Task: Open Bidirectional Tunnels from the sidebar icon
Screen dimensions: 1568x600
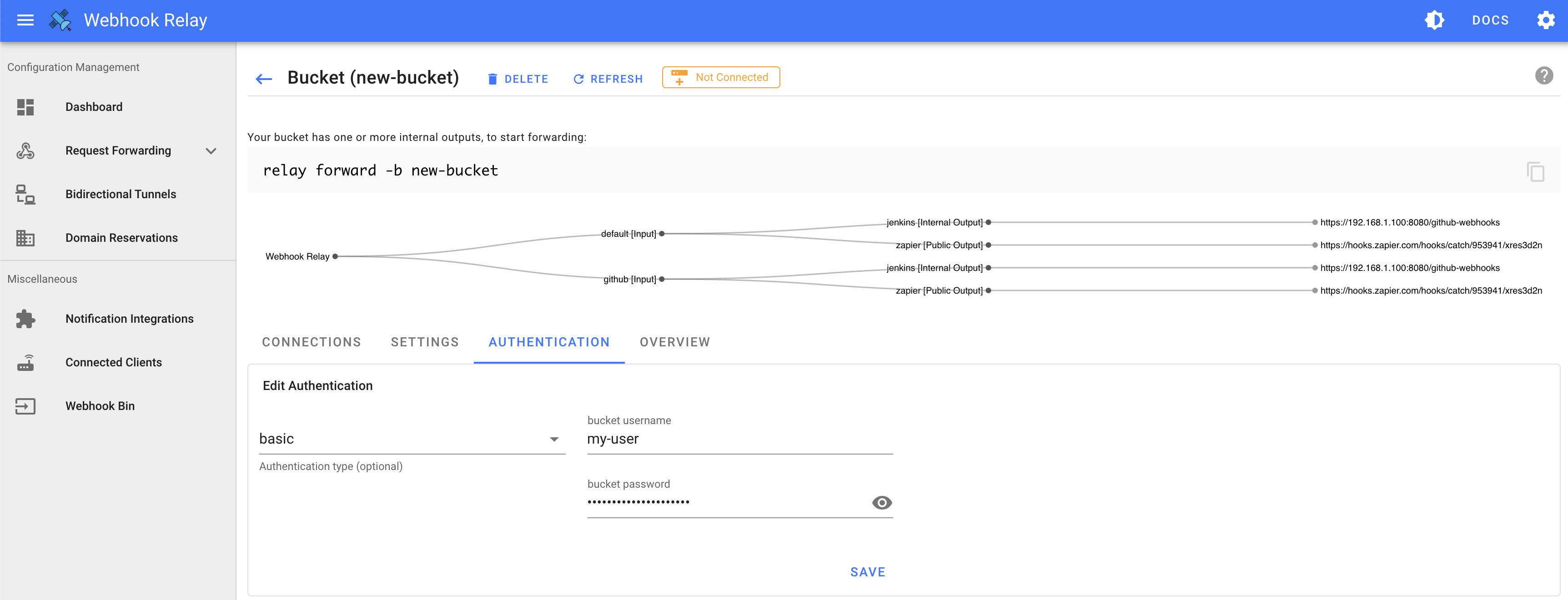Action: pos(25,194)
